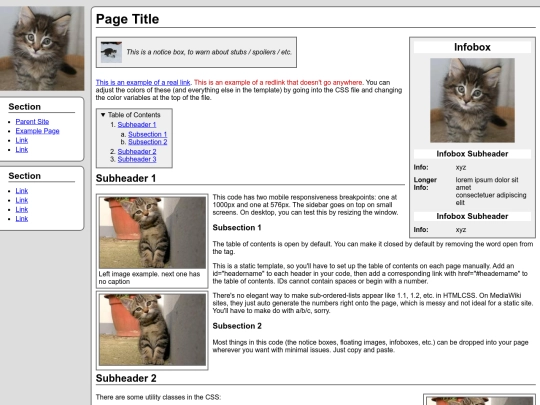The width and height of the screenshot is (540, 405).
Task: Click the Table of Contents label
Action: [134, 115]
